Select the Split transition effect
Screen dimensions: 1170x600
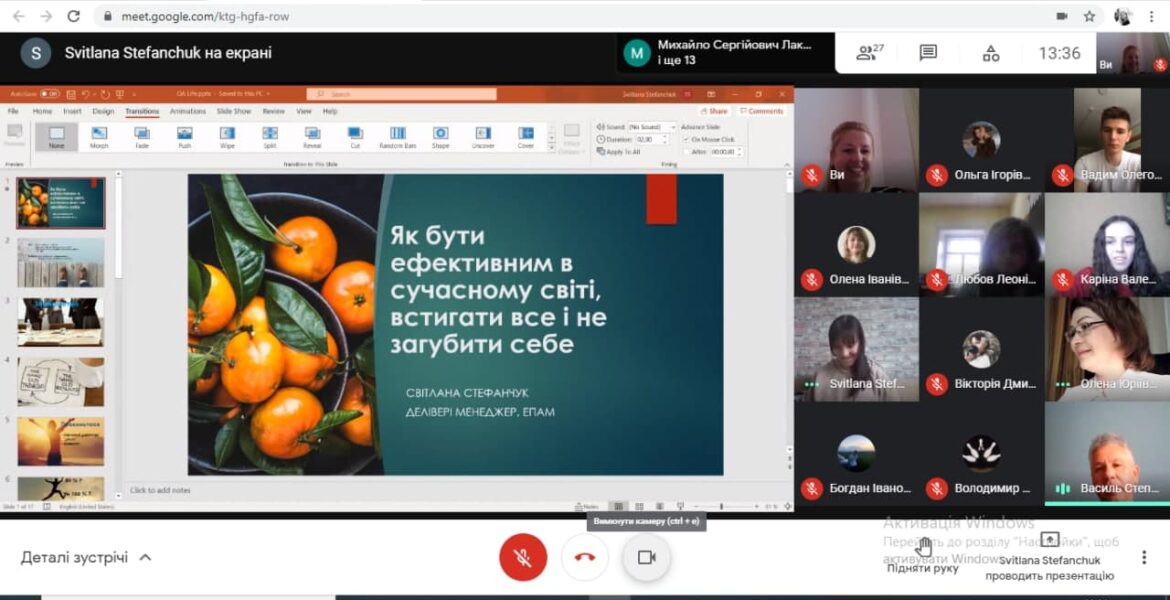point(270,137)
